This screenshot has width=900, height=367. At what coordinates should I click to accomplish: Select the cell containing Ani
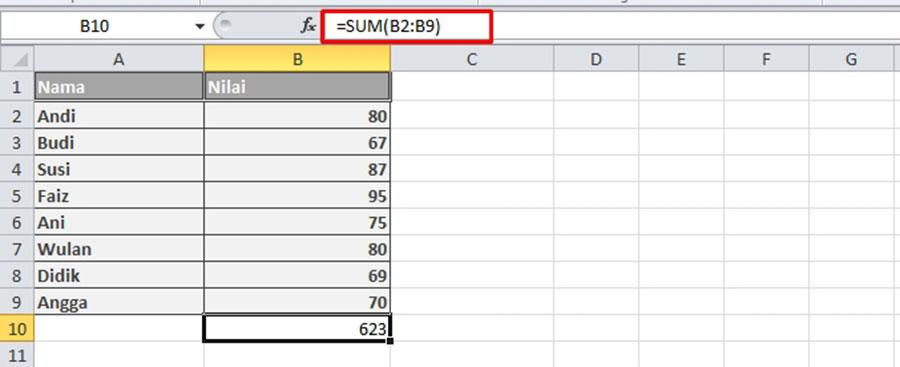click(119, 223)
